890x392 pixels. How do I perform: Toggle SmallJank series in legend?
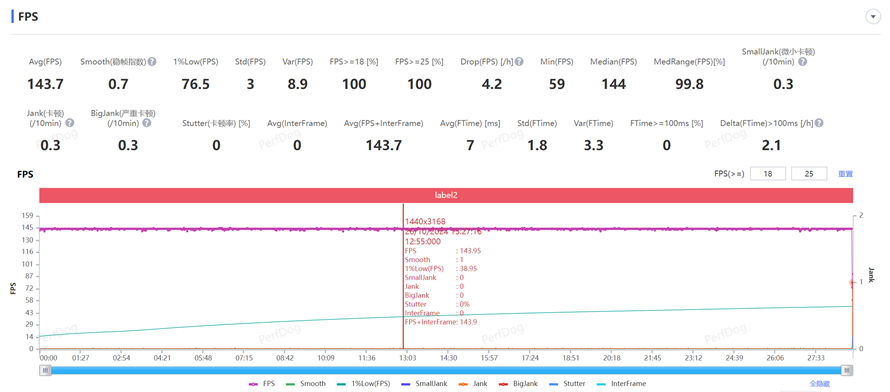pyautogui.click(x=424, y=384)
